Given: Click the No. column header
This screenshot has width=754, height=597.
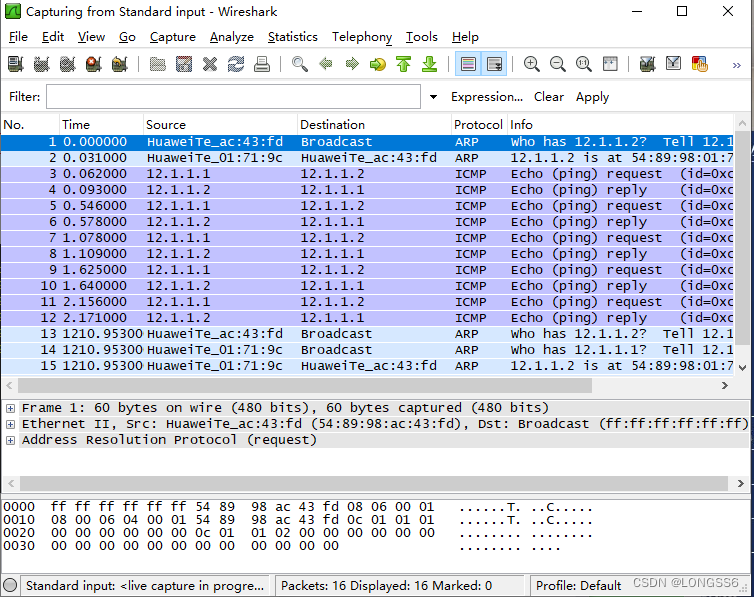Looking at the screenshot, I should pos(30,125).
